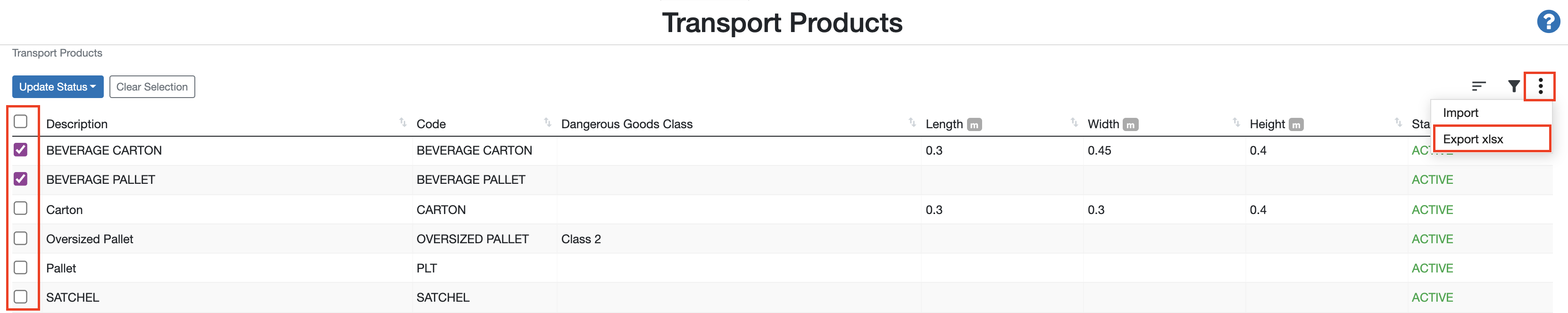The image size is (1568, 313).
Task: Uncheck the BEVERAGE PALLET row checkbox
Action: click(x=21, y=179)
